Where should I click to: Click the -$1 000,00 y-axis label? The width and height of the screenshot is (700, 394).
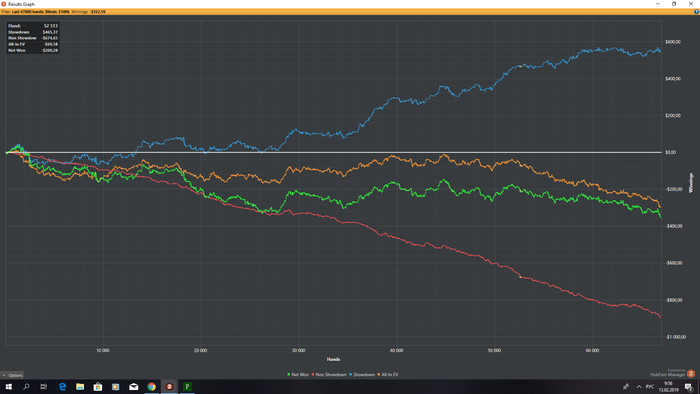(x=675, y=337)
